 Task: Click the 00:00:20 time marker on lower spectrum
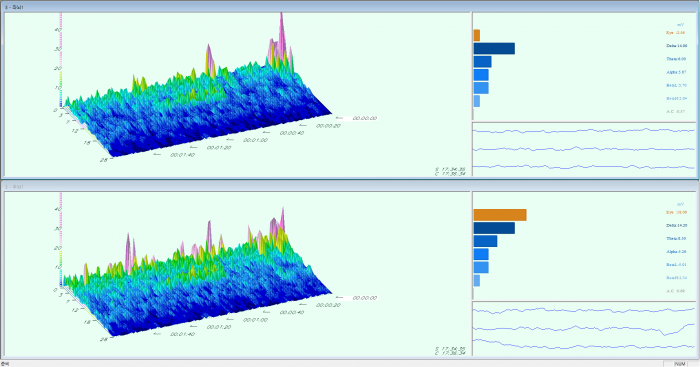[328, 305]
